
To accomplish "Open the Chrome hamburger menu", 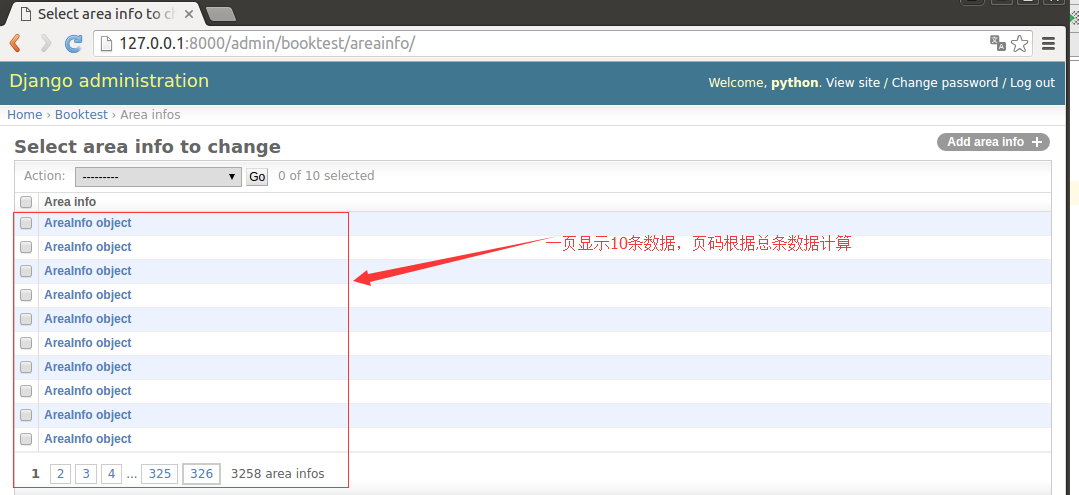I will [1048, 43].
